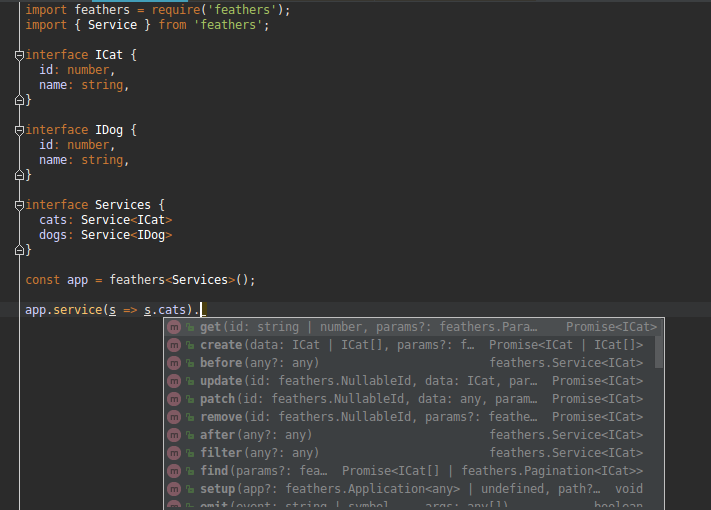Screen dimensions: 711x510
Task: Click the green public-access icon beside create
Action: pyautogui.click(x=190, y=345)
